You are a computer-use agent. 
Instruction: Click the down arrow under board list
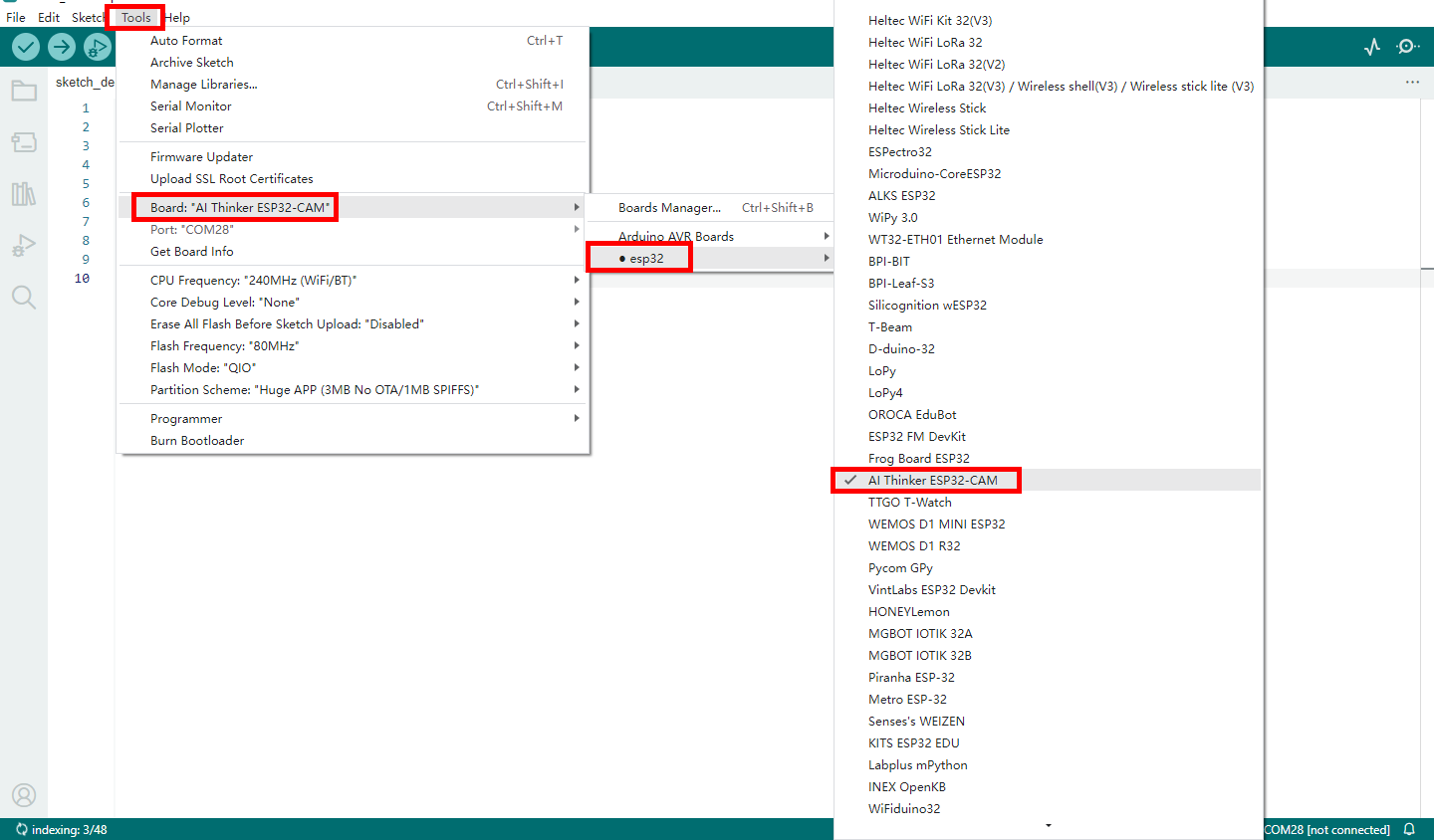1049,825
